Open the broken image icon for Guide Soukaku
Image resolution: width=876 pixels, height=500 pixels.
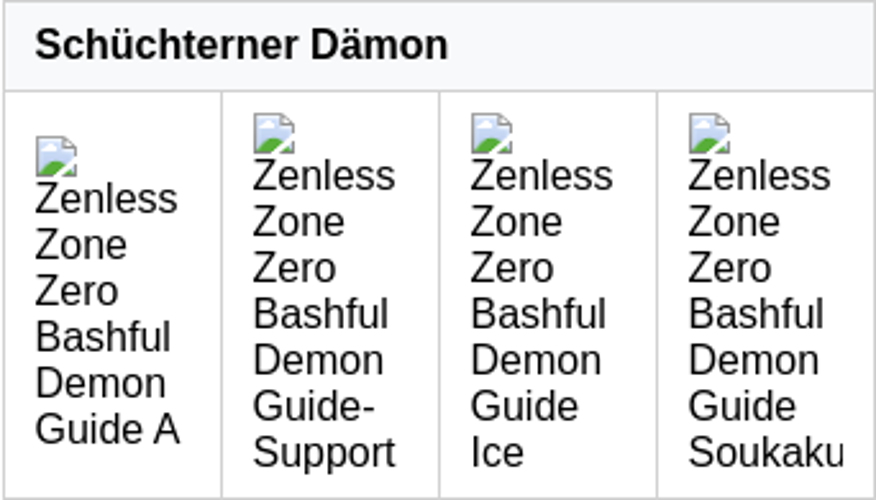(x=710, y=134)
